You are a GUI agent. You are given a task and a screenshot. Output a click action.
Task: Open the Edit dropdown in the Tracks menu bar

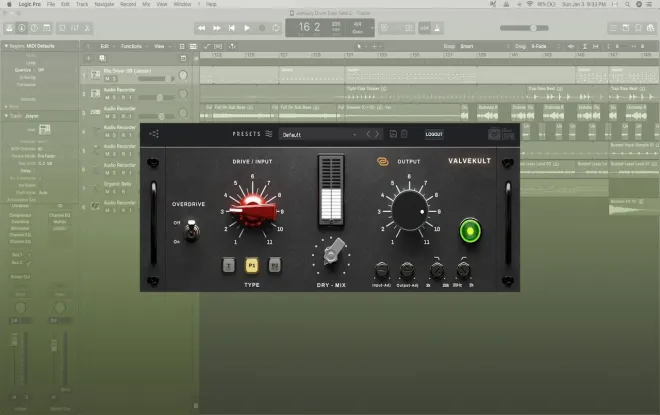(x=107, y=46)
